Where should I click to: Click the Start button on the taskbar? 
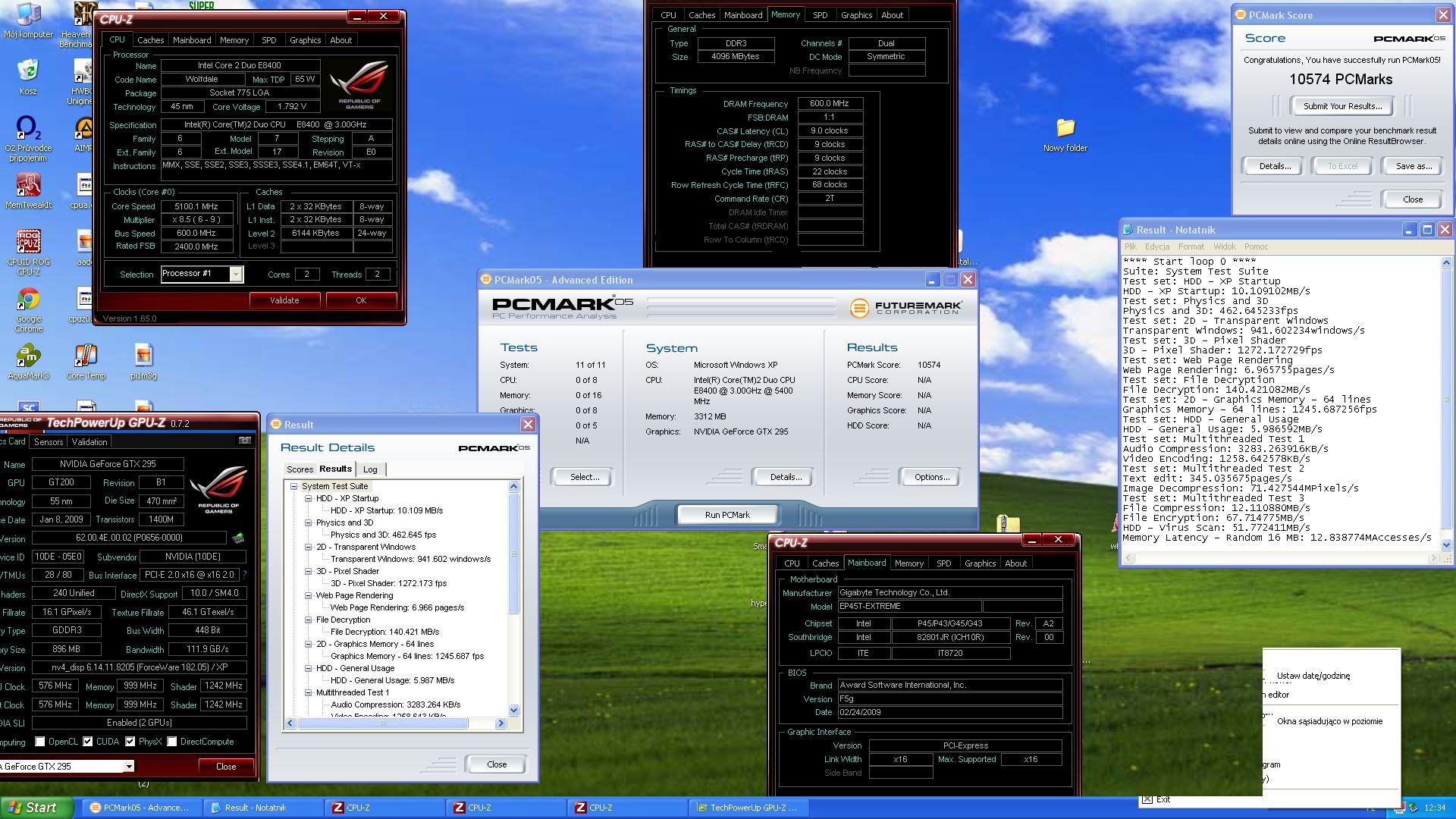pyautogui.click(x=36, y=808)
